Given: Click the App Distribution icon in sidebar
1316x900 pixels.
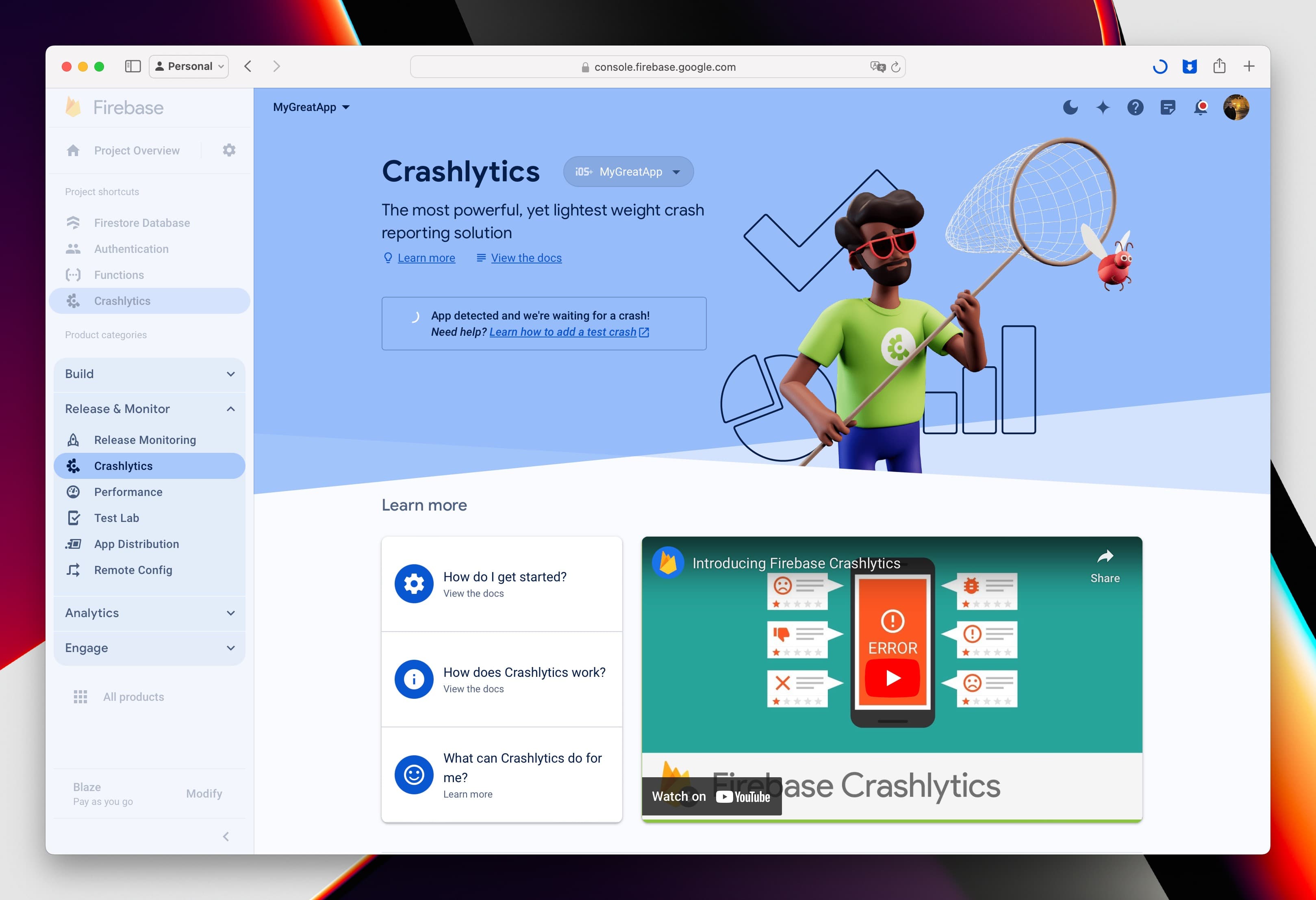Looking at the screenshot, I should click(75, 544).
